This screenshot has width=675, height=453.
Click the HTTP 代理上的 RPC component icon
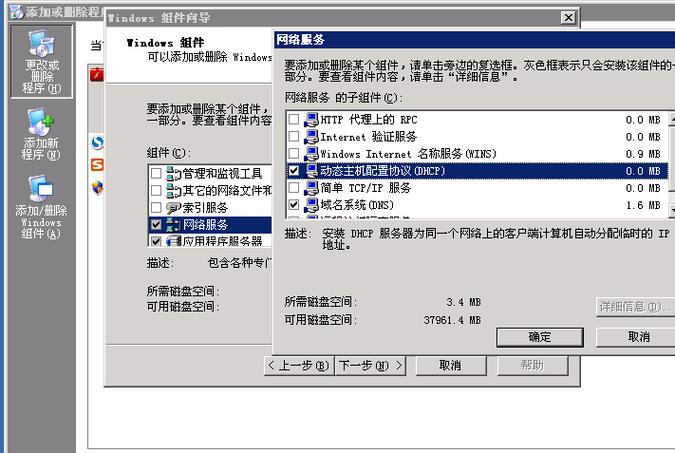(311, 119)
